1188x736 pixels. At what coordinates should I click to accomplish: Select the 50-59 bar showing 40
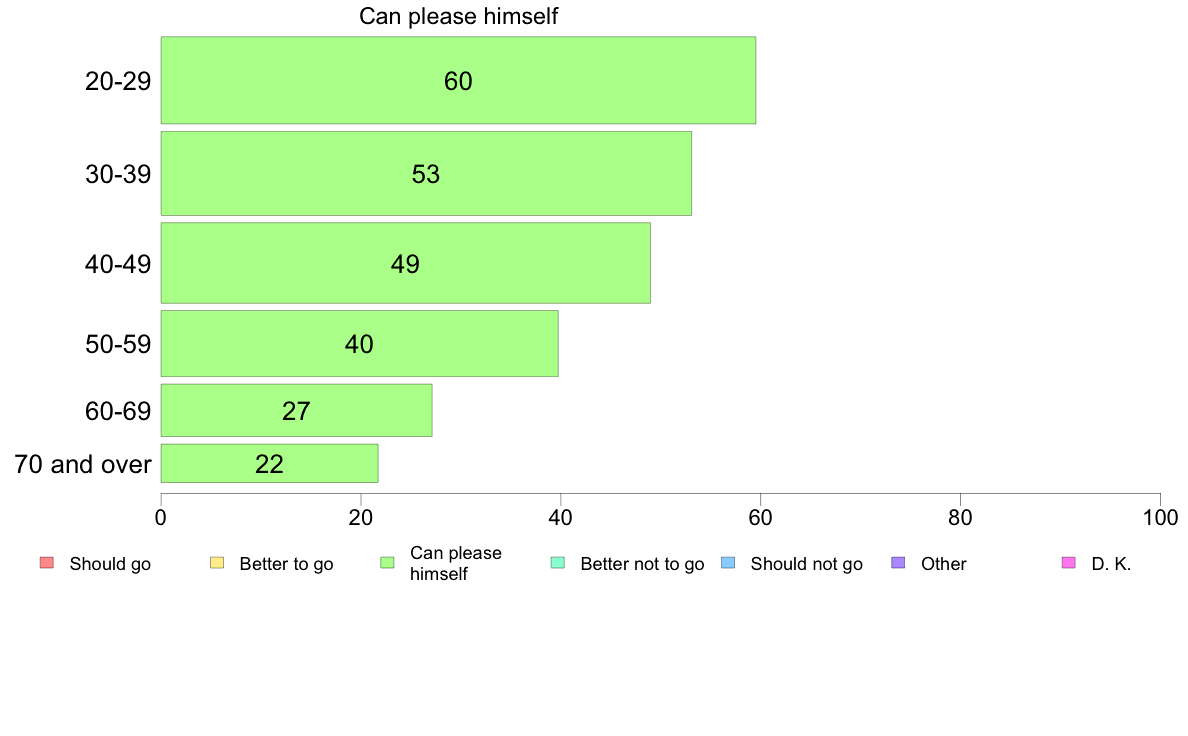359,343
